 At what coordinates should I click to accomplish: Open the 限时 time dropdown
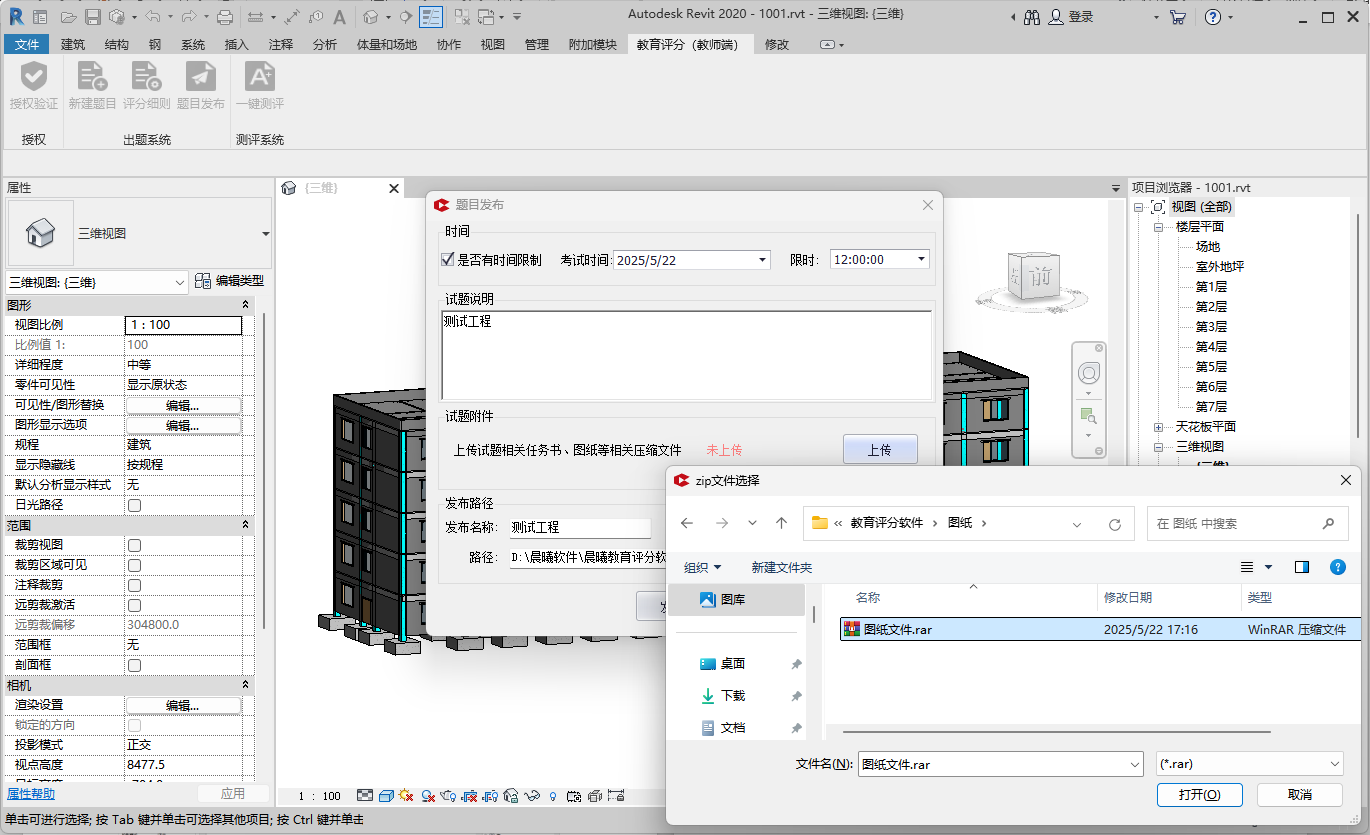coord(921,259)
